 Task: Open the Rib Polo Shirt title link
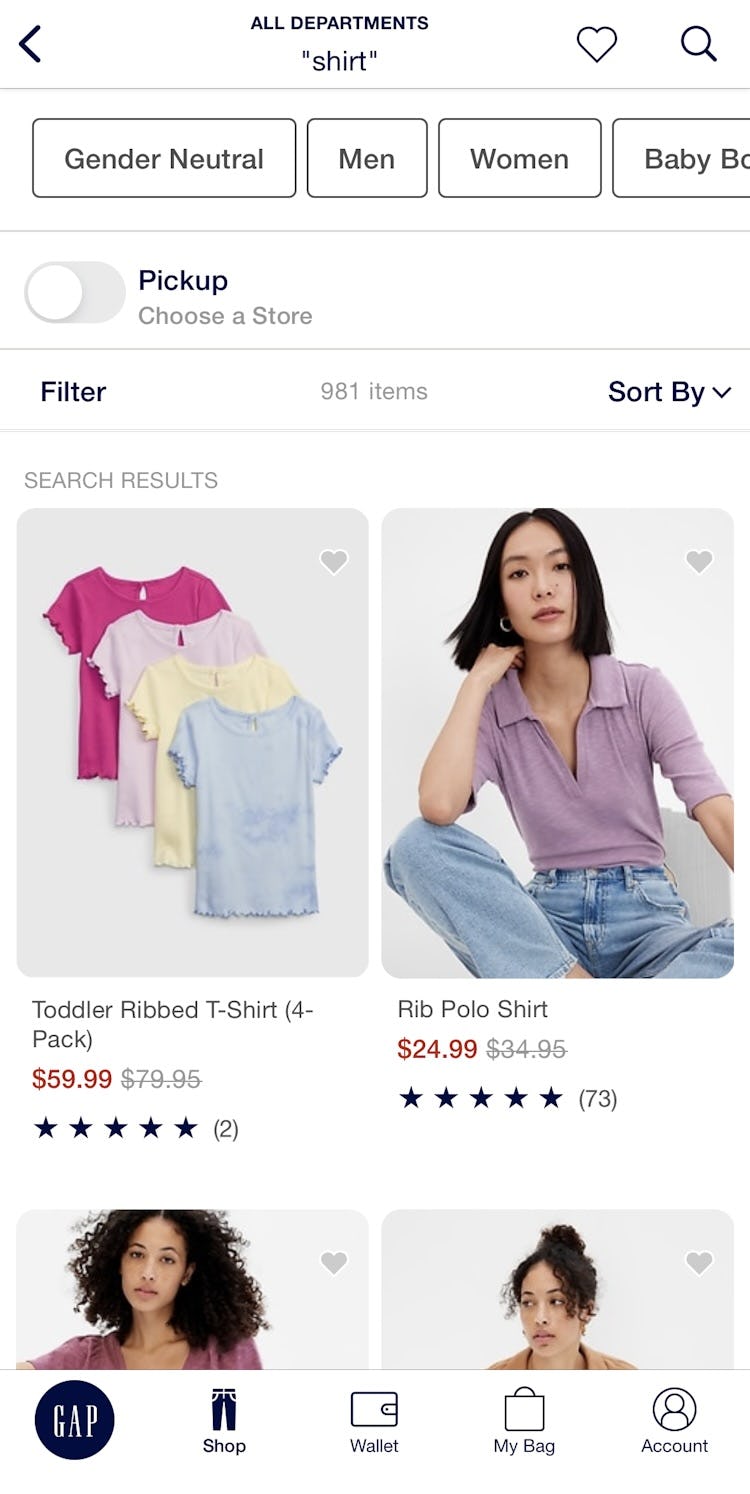click(x=473, y=1009)
